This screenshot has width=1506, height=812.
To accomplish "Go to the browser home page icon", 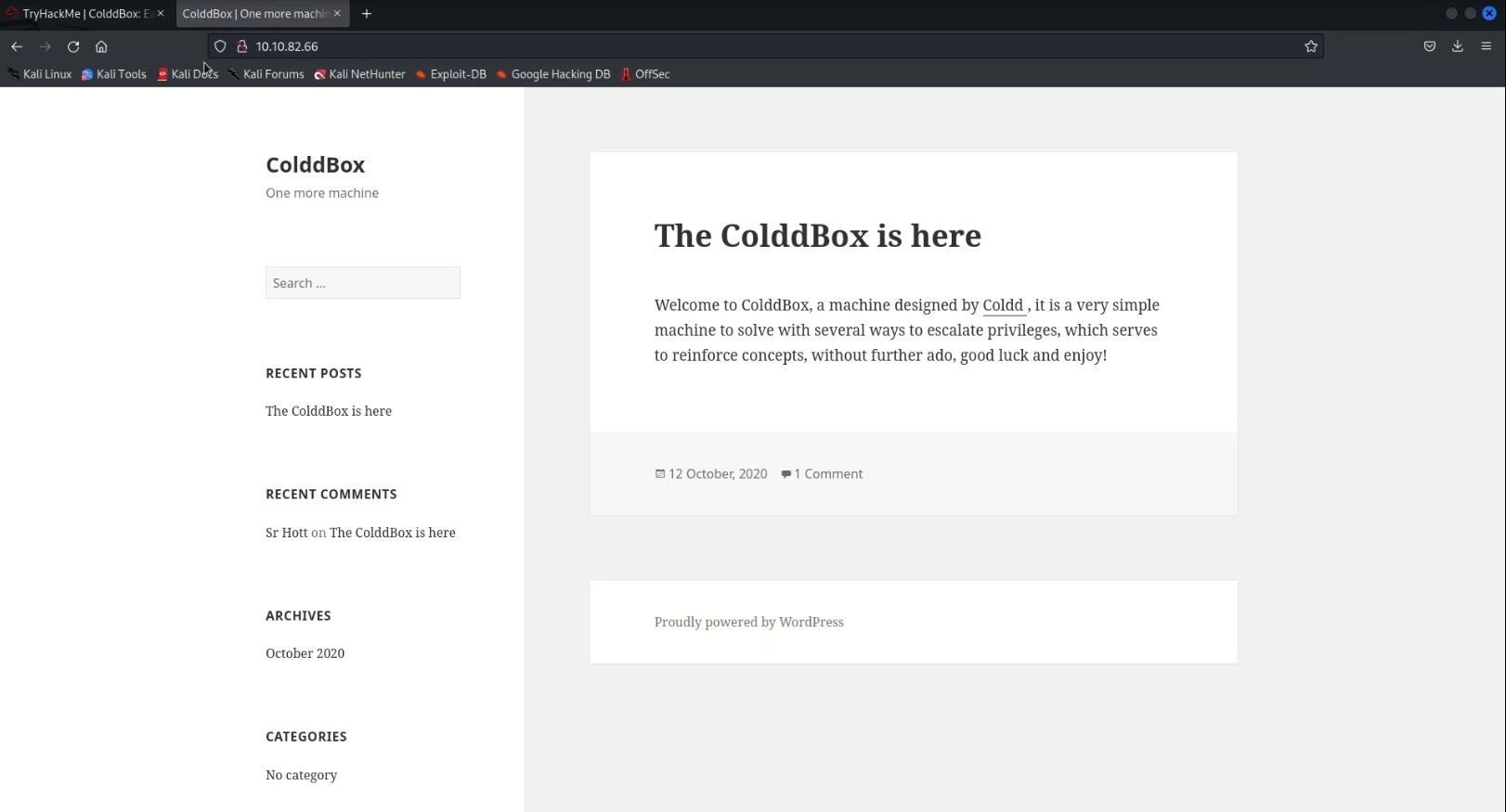I will (101, 46).
